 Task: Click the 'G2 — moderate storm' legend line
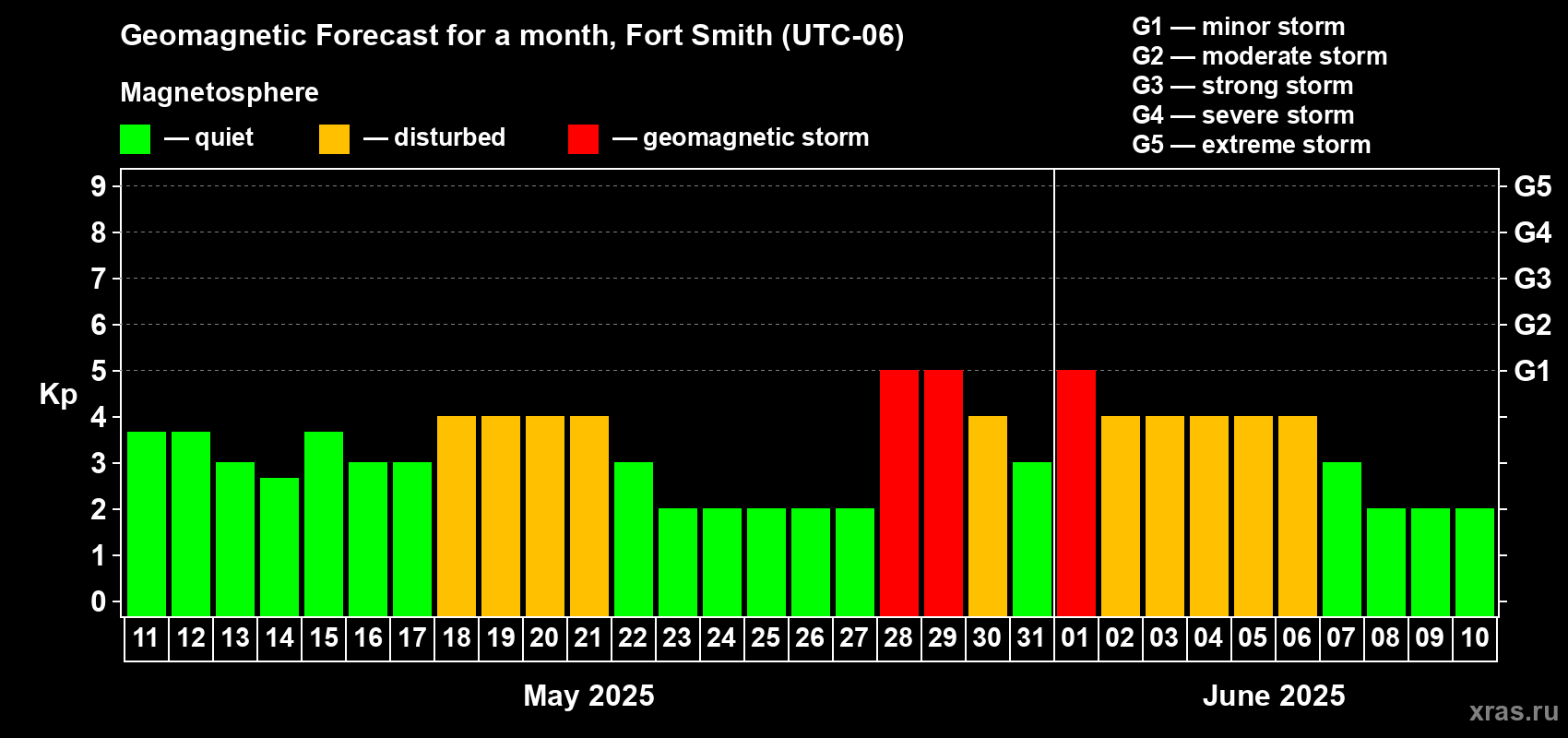coord(1260,56)
